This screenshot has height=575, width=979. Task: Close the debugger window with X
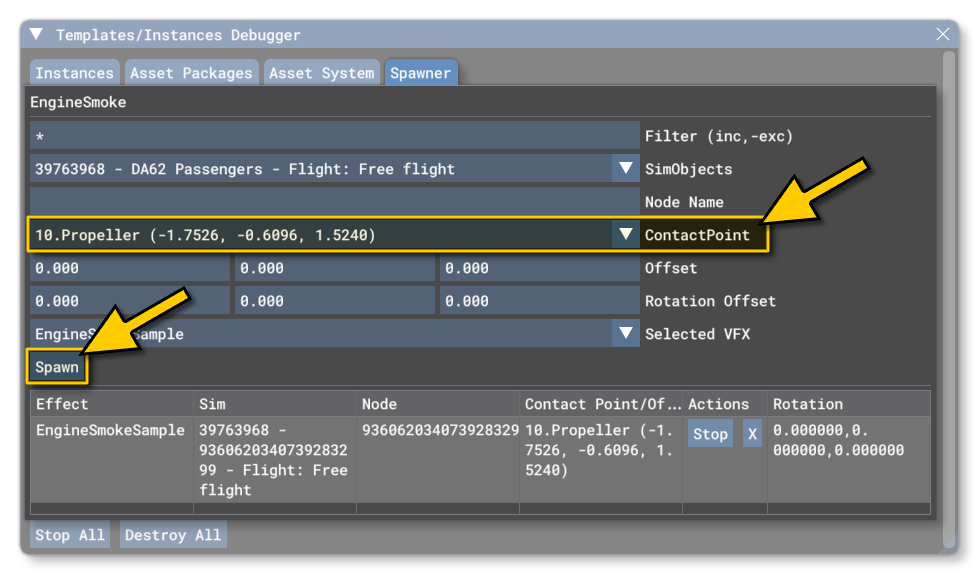tap(942, 35)
